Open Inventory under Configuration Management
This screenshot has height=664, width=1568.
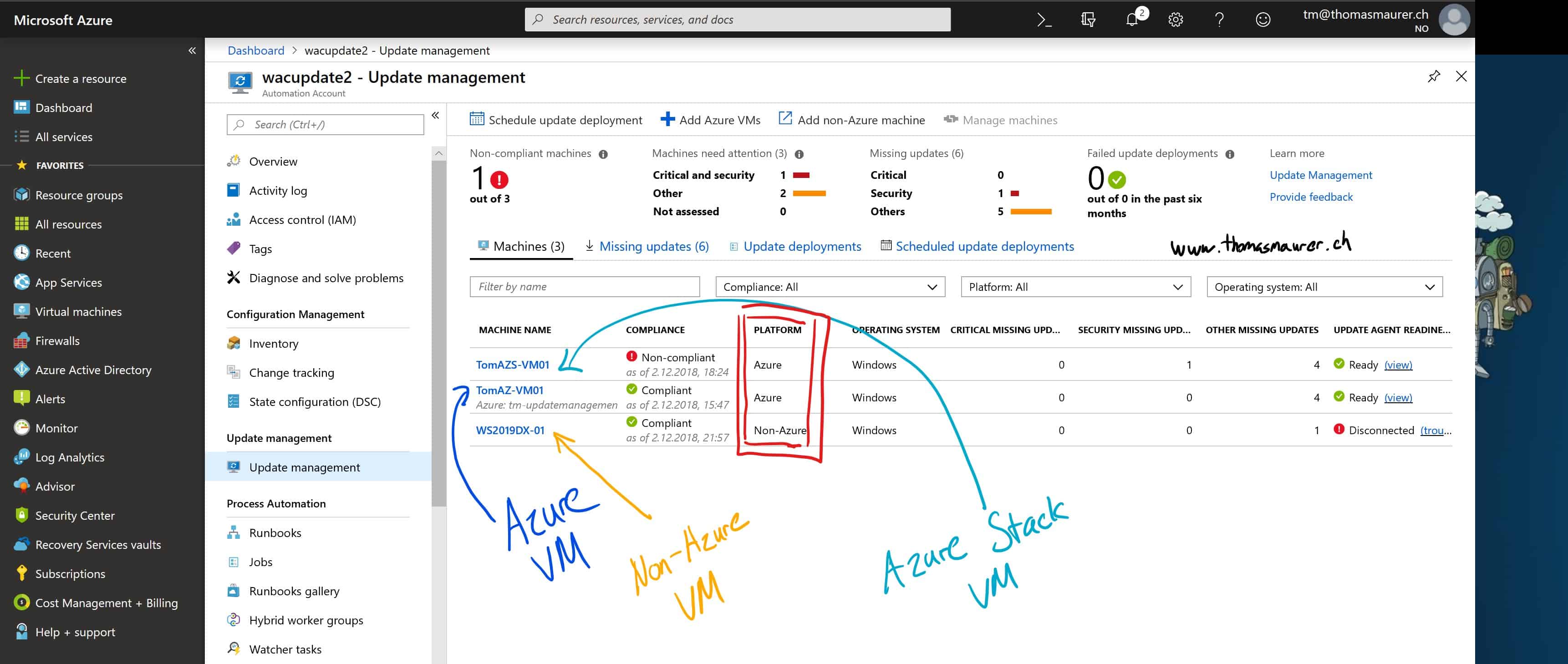pos(274,344)
